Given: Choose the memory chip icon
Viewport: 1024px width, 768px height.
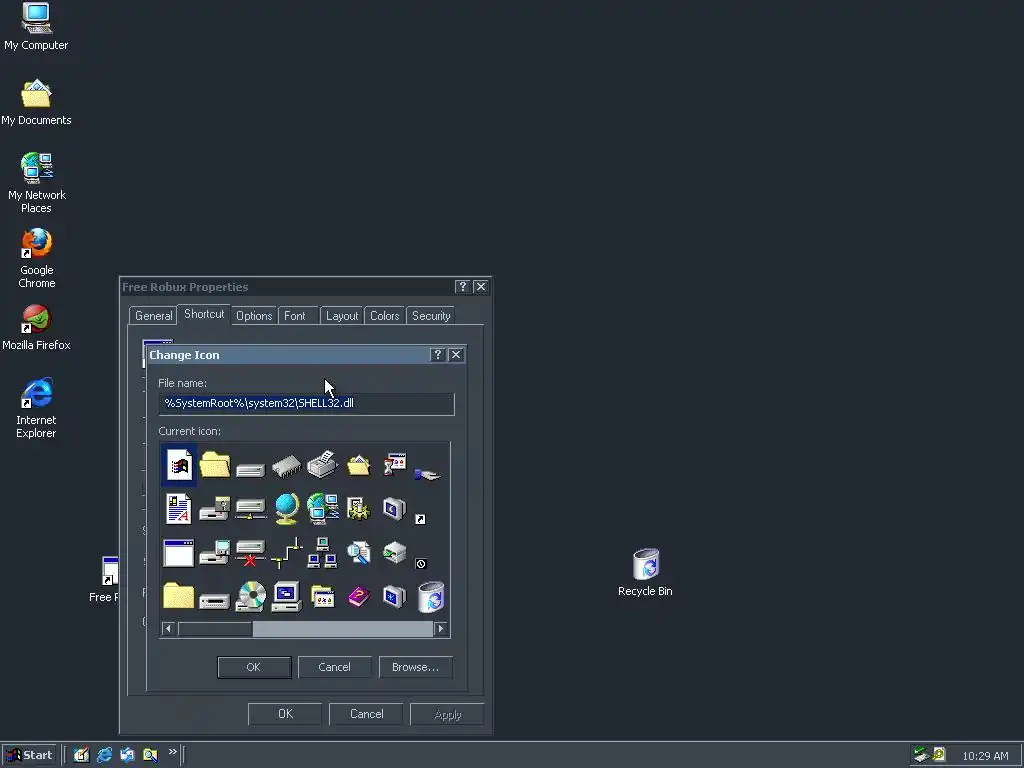Looking at the screenshot, I should (286, 466).
